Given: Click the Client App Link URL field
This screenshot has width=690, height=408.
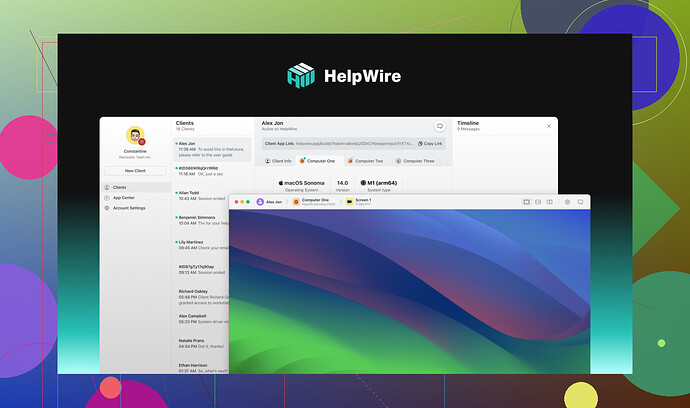Looking at the screenshot, I should point(354,143).
